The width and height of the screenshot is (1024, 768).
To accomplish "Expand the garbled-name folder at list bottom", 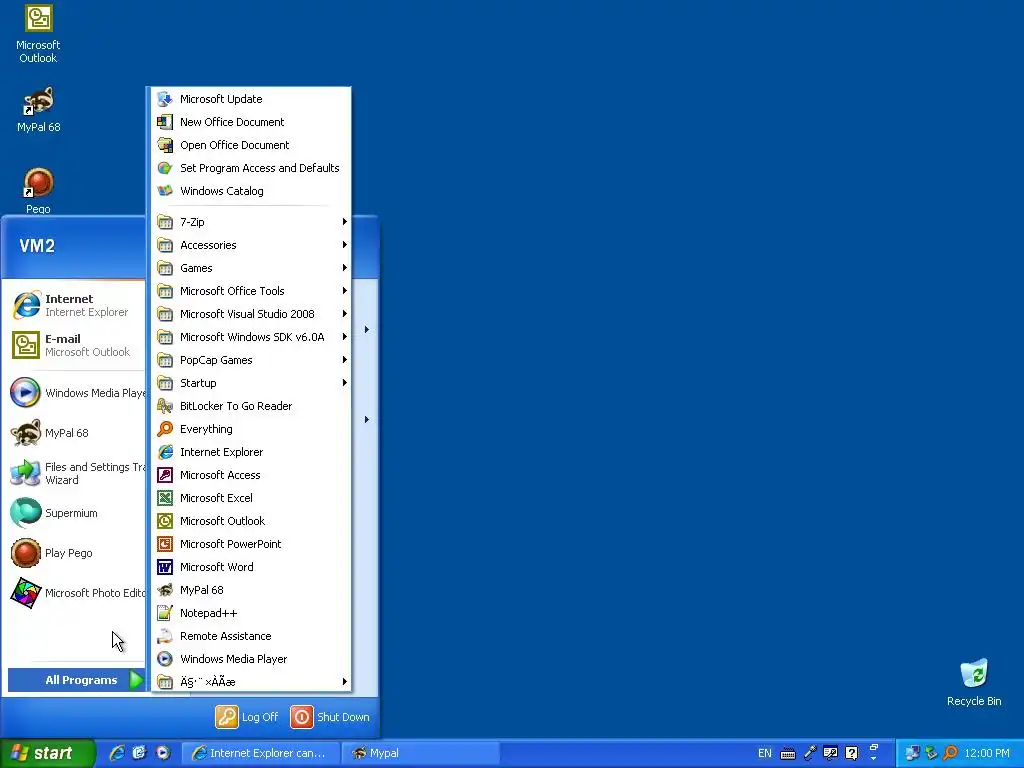I will (x=249, y=682).
